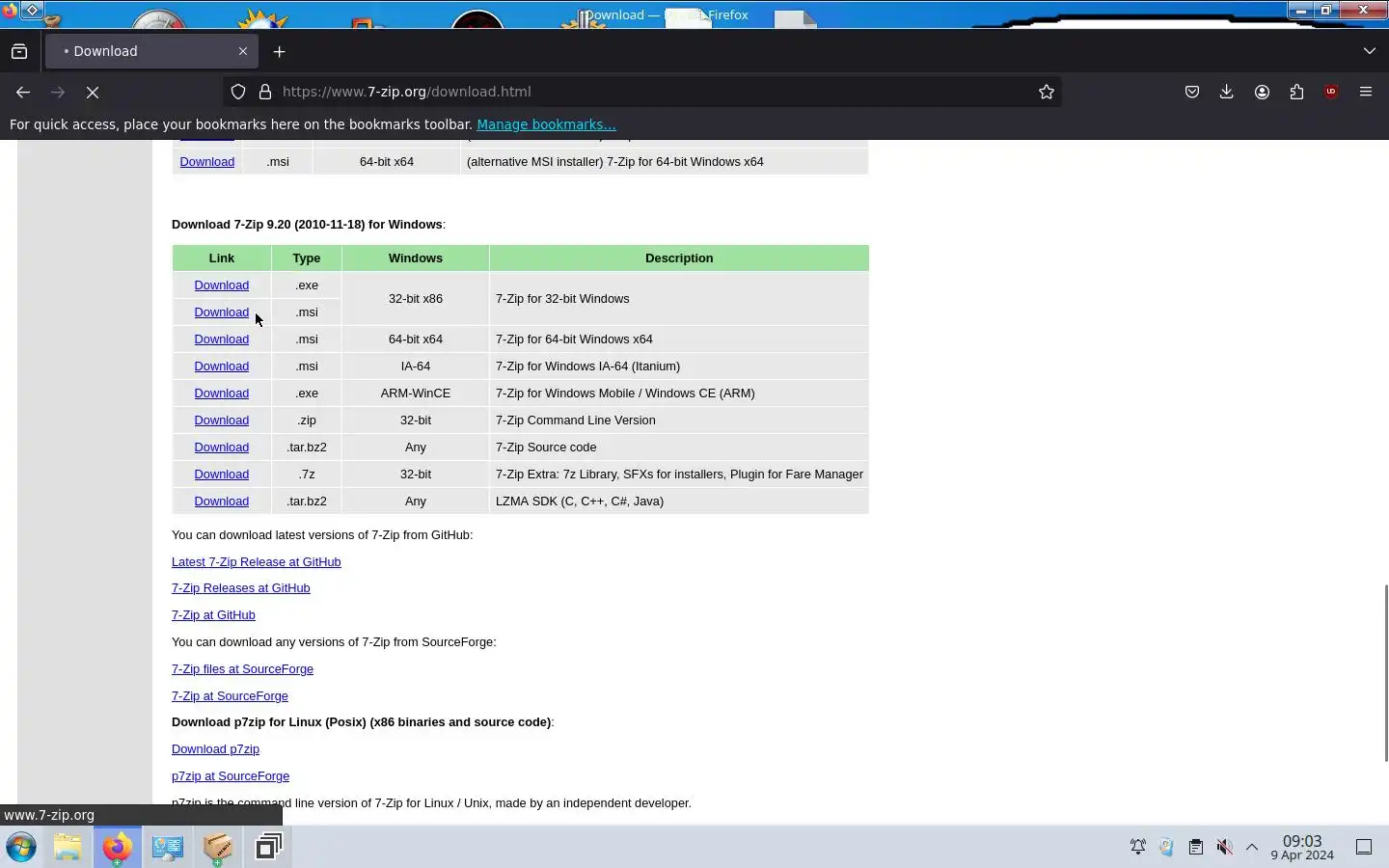Open the Firefox hamburger menu

[x=1366, y=92]
